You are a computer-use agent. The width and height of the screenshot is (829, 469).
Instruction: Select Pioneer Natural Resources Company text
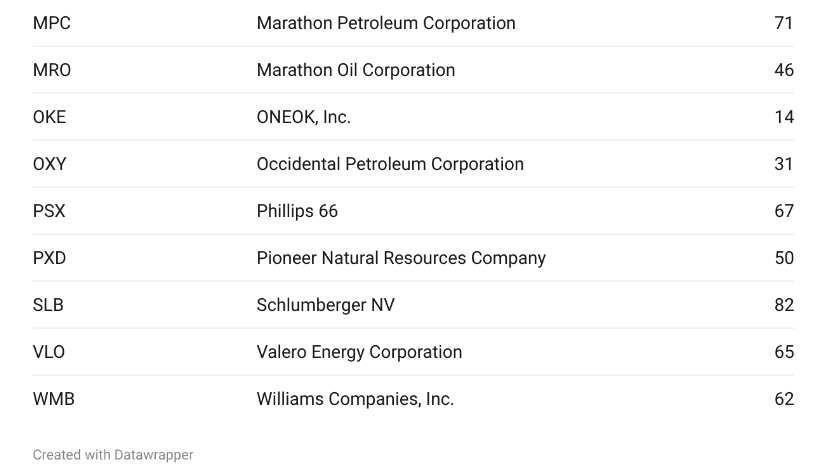pos(401,259)
